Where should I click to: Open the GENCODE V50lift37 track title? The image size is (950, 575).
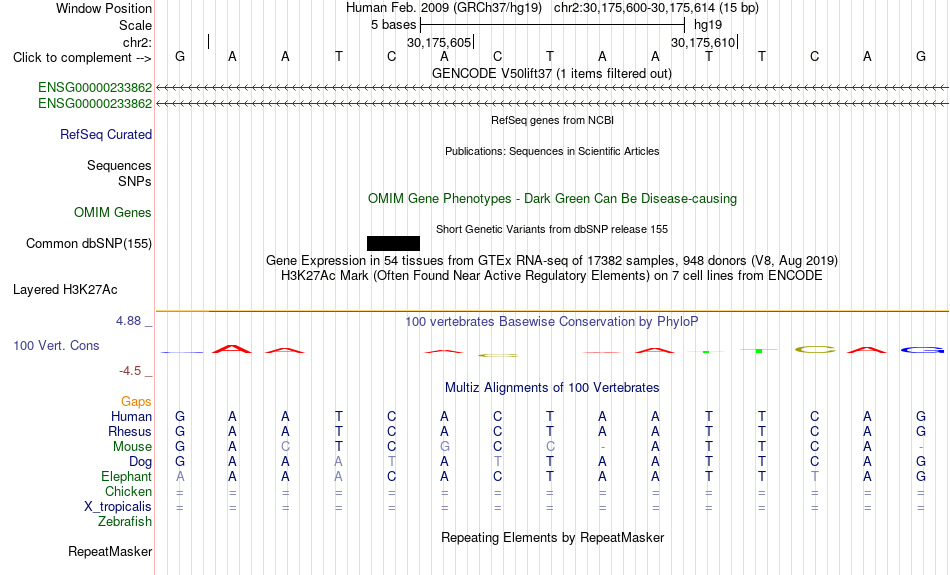pos(552,73)
